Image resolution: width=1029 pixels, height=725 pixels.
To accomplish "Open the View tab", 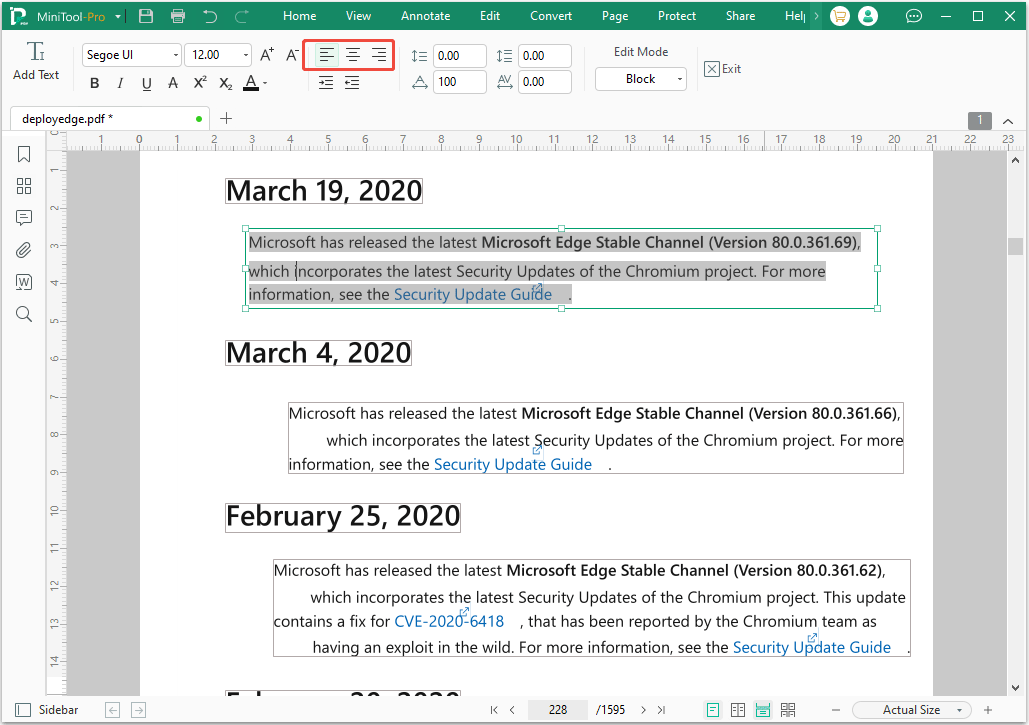I will point(358,16).
